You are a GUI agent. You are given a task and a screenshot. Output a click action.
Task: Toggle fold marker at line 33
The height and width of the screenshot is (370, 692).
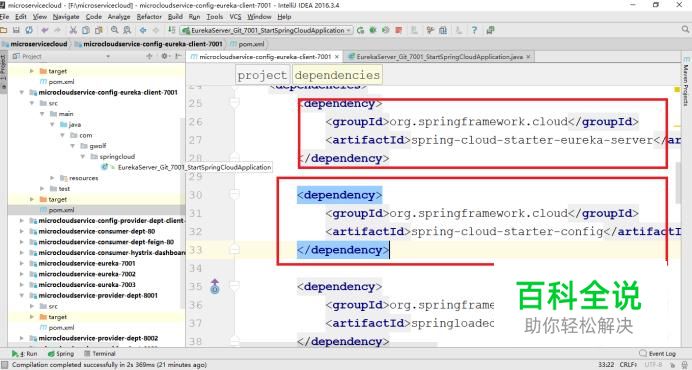235,250
